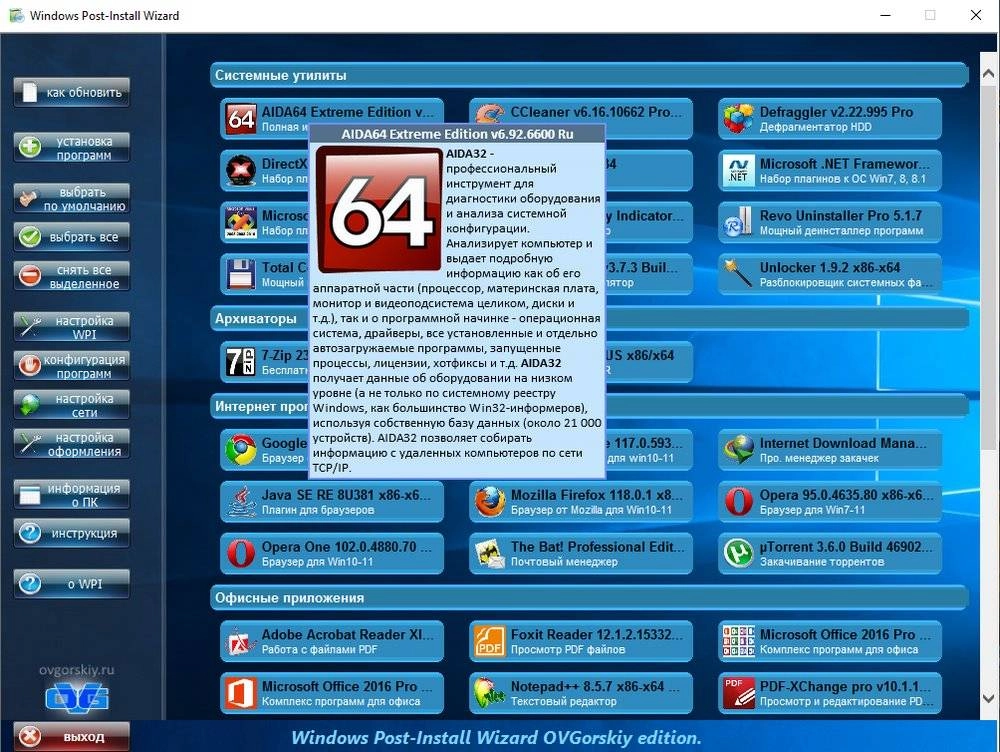The width and height of the screenshot is (1000, 752).
Task: Open настройка WPI from the sidebar
Action: 71,327
